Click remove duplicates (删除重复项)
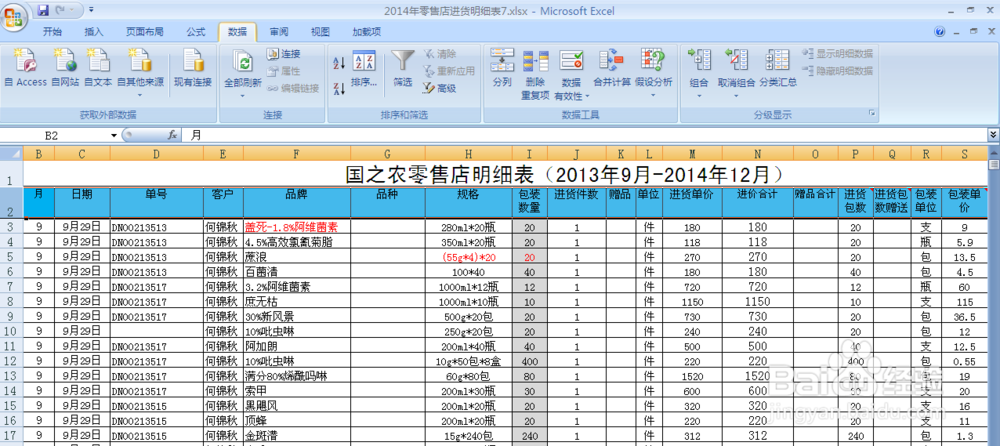Viewport: 1000px width, 446px height. pos(535,74)
